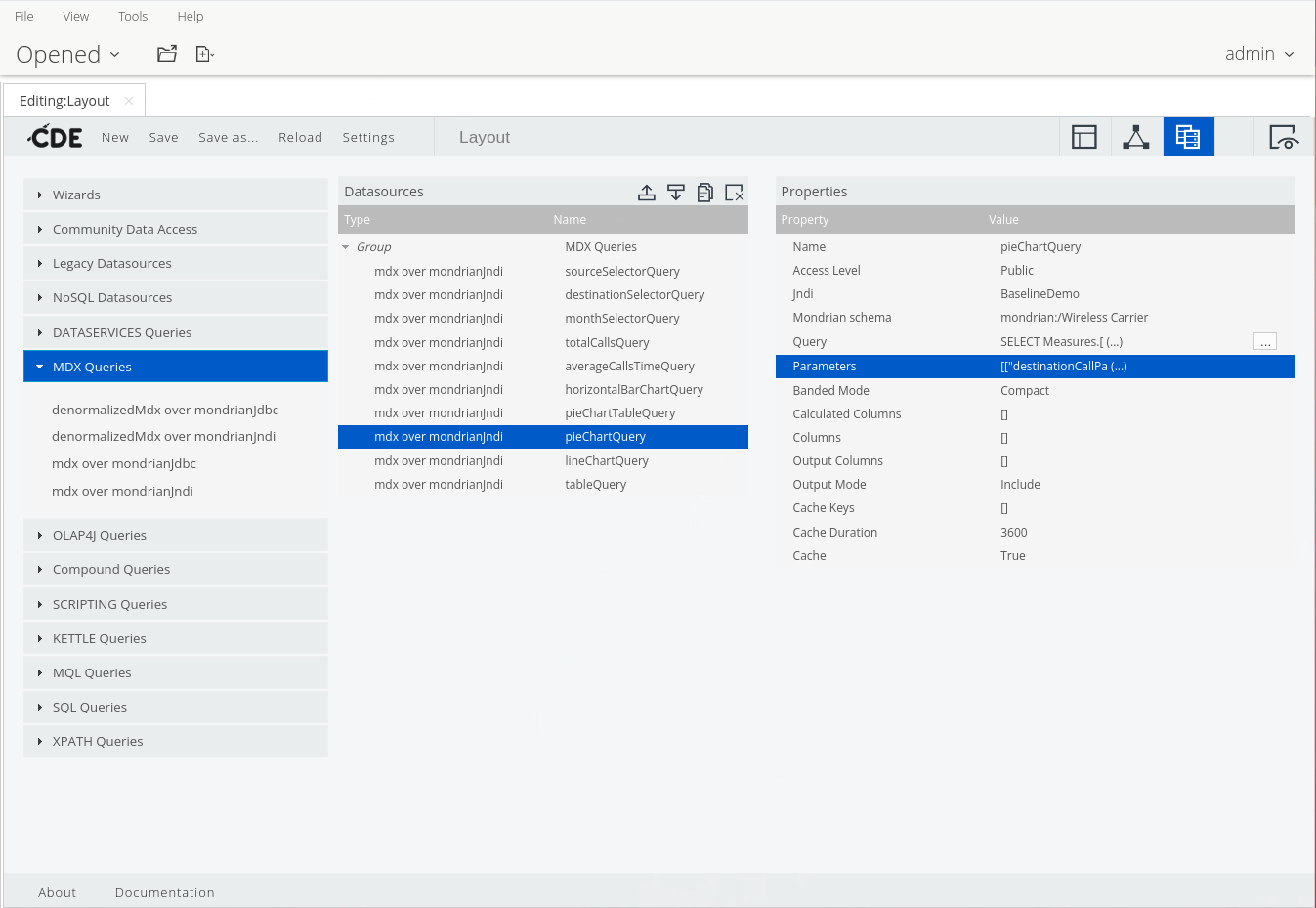Collapse the MDX Queries section
This screenshot has height=908, width=1316.
(92, 367)
